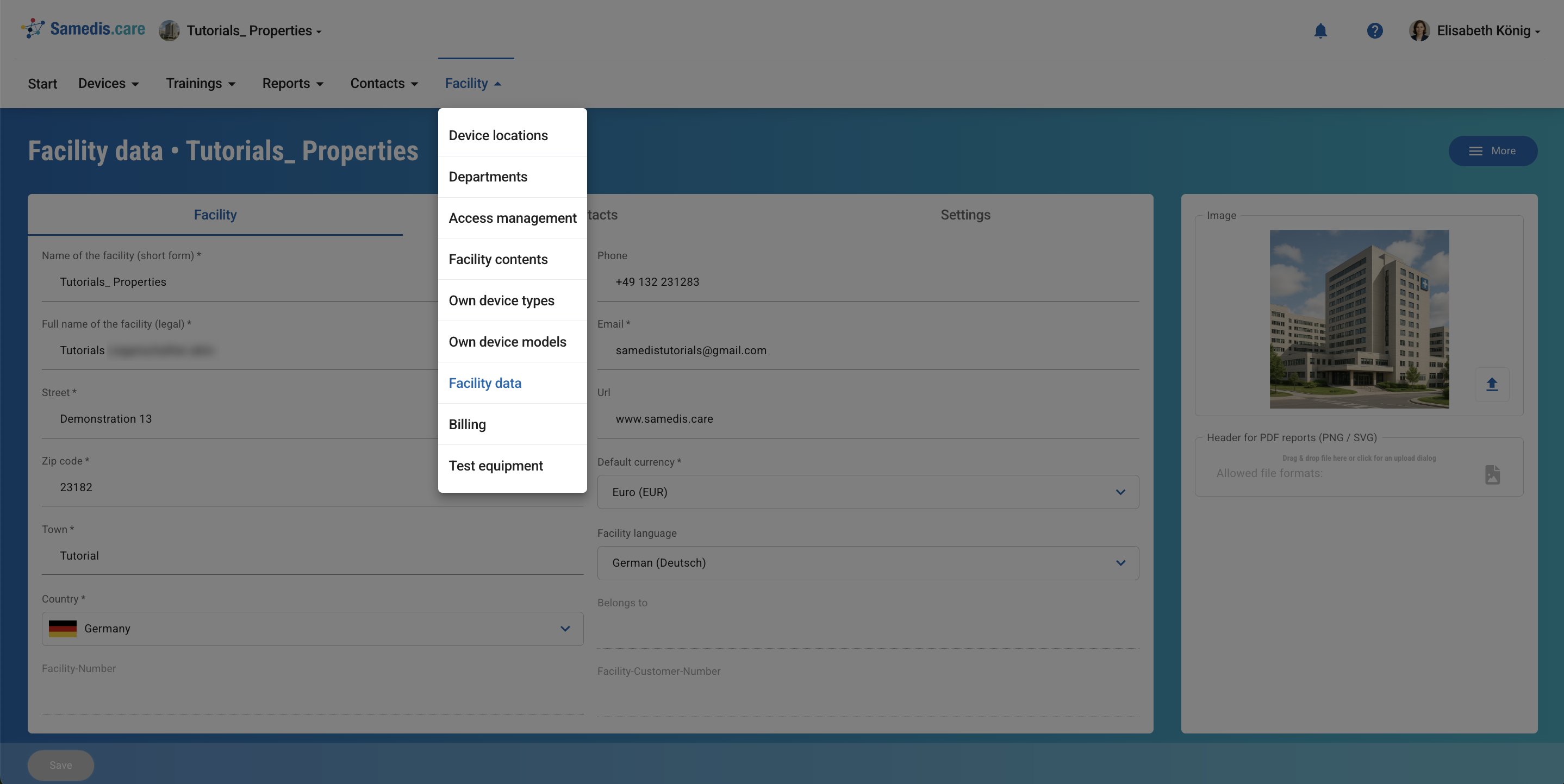Image resolution: width=1564 pixels, height=784 pixels.
Task: Open the help question mark icon
Action: [1375, 30]
